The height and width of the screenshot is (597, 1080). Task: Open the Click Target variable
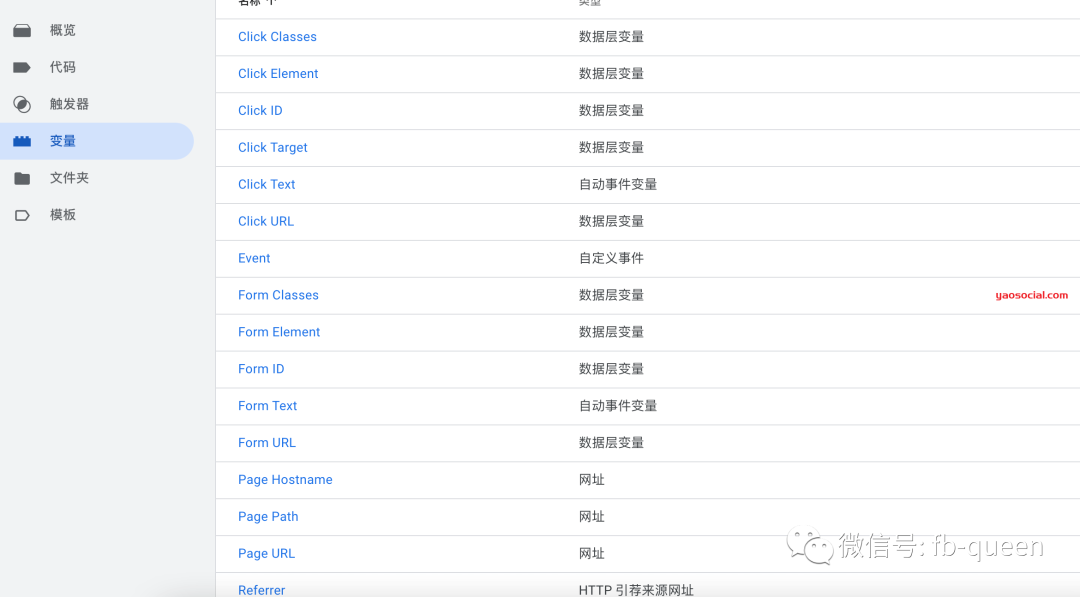pos(272,147)
